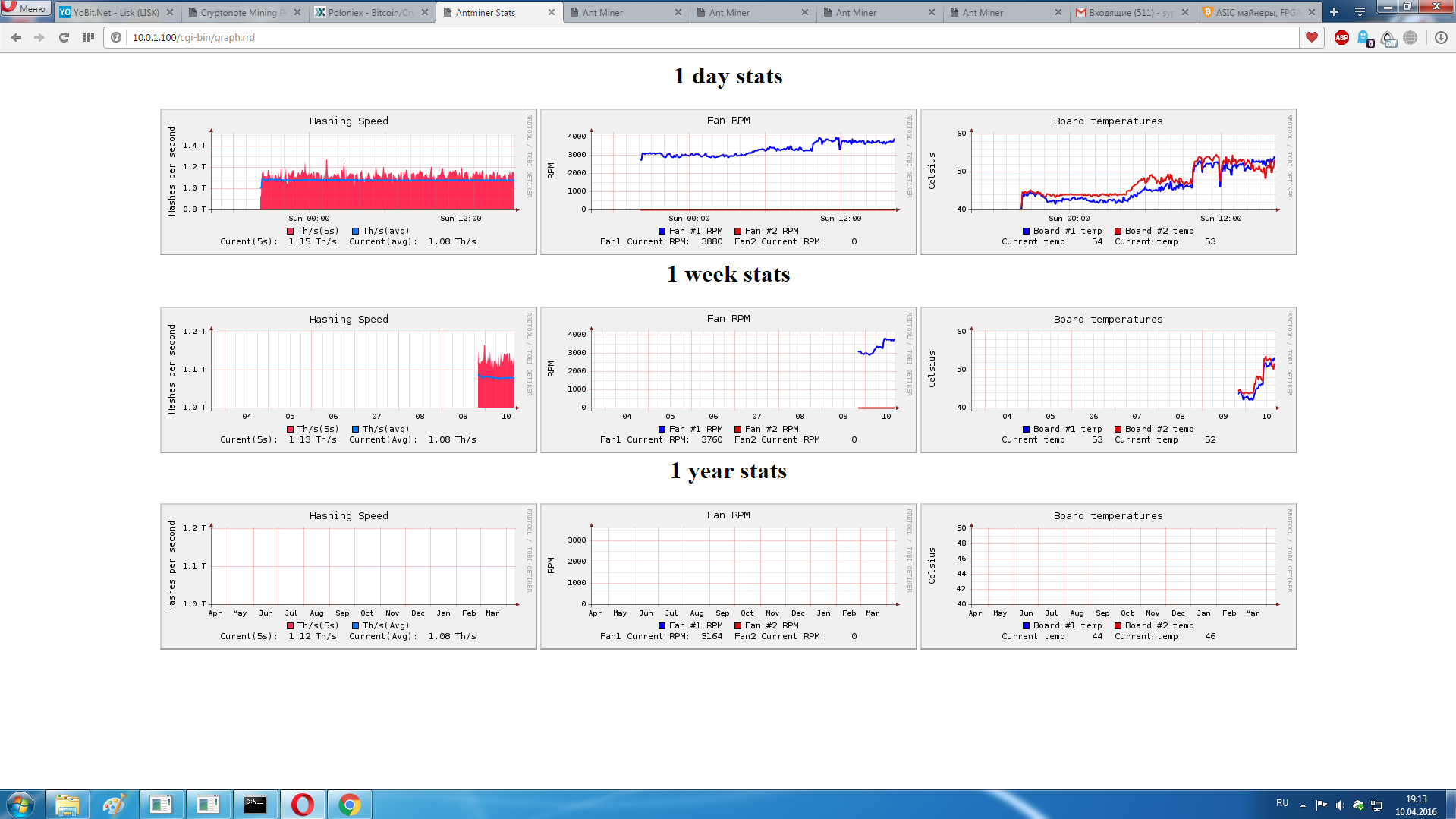Switch the RU input language indicator
Viewport: 1456px width, 819px height.
pyautogui.click(x=1281, y=803)
